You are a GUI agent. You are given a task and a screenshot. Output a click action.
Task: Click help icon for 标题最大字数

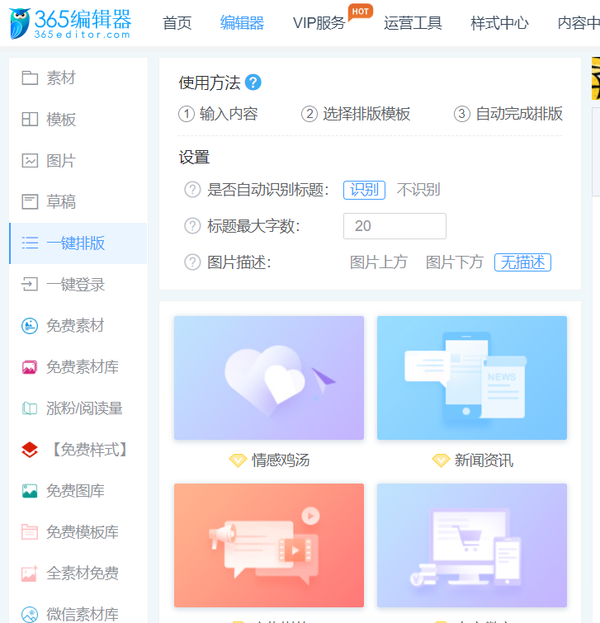tap(192, 226)
